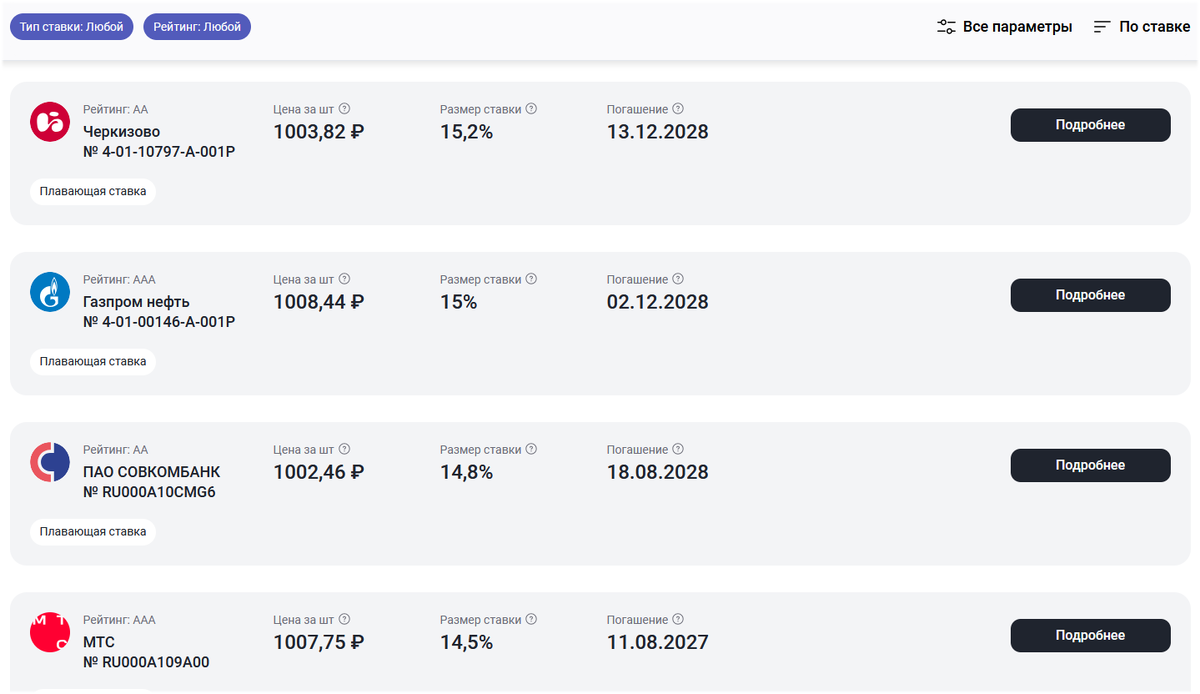Select bond number 4-01-10797-A-001P
Image resolution: width=1200 pixels, height=694 pixels.
pos(159,152)
